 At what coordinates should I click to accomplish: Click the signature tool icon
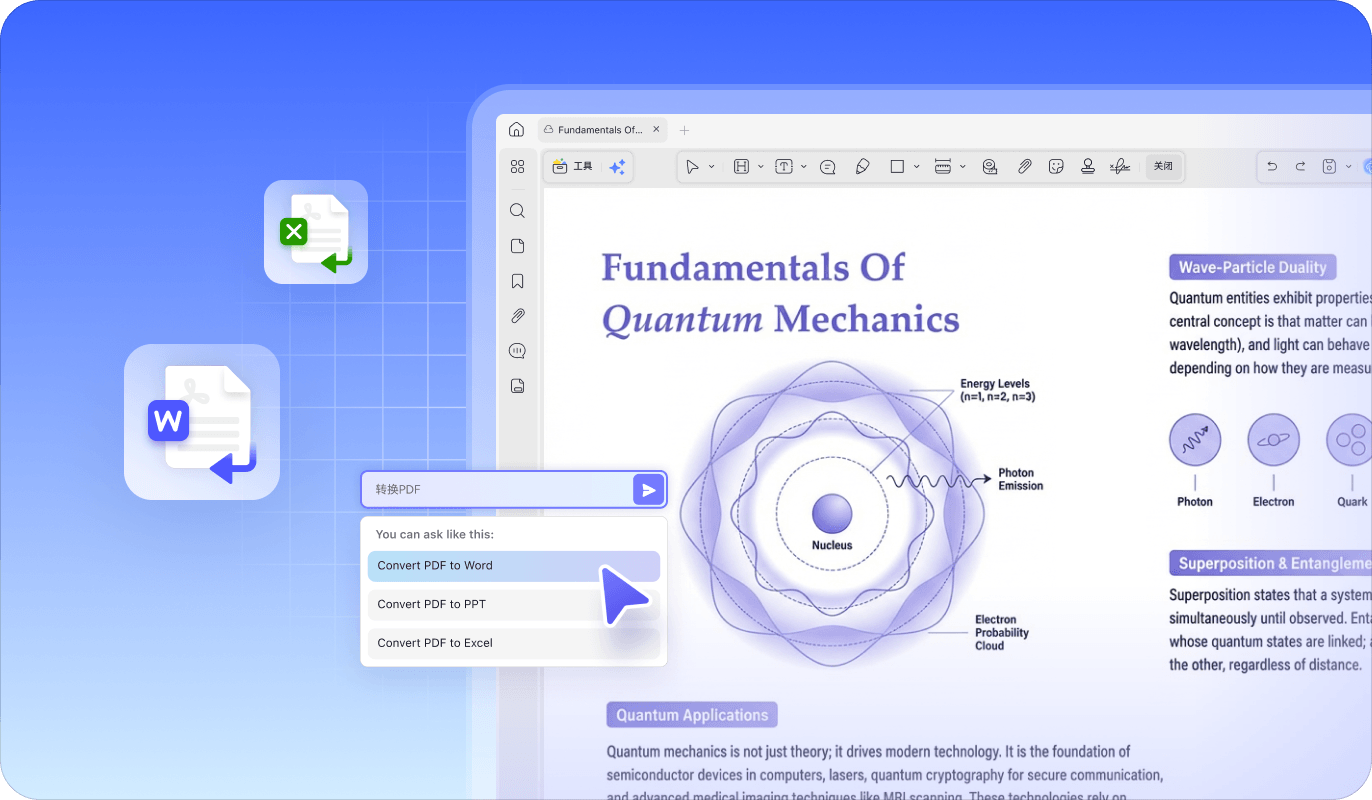(1120, 167)
